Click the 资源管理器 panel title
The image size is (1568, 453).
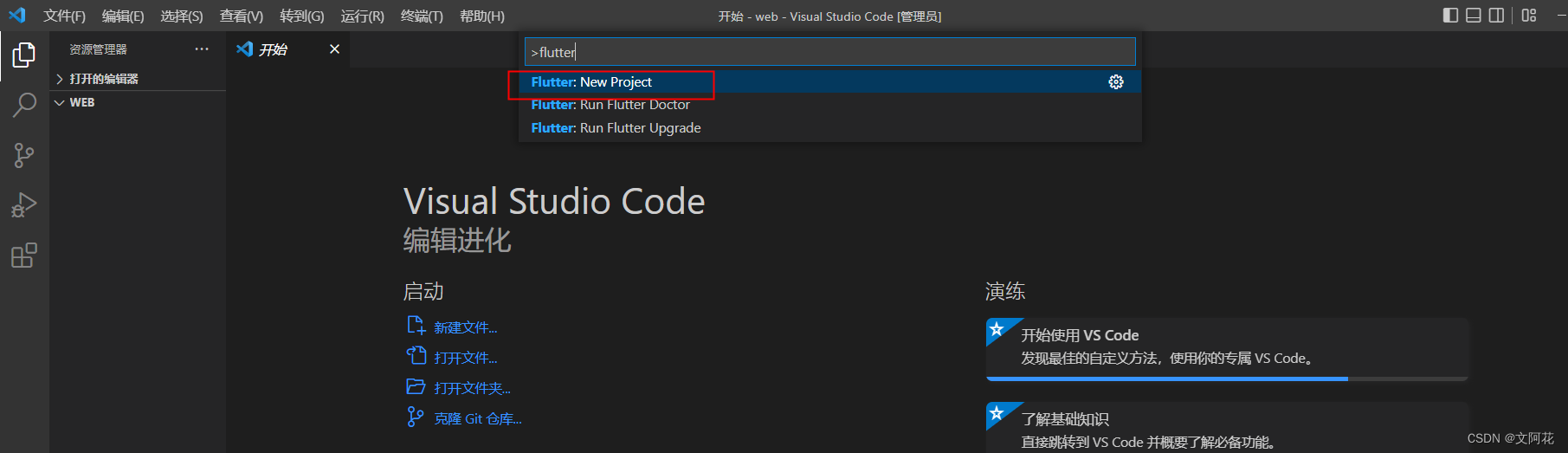point(99,49)
